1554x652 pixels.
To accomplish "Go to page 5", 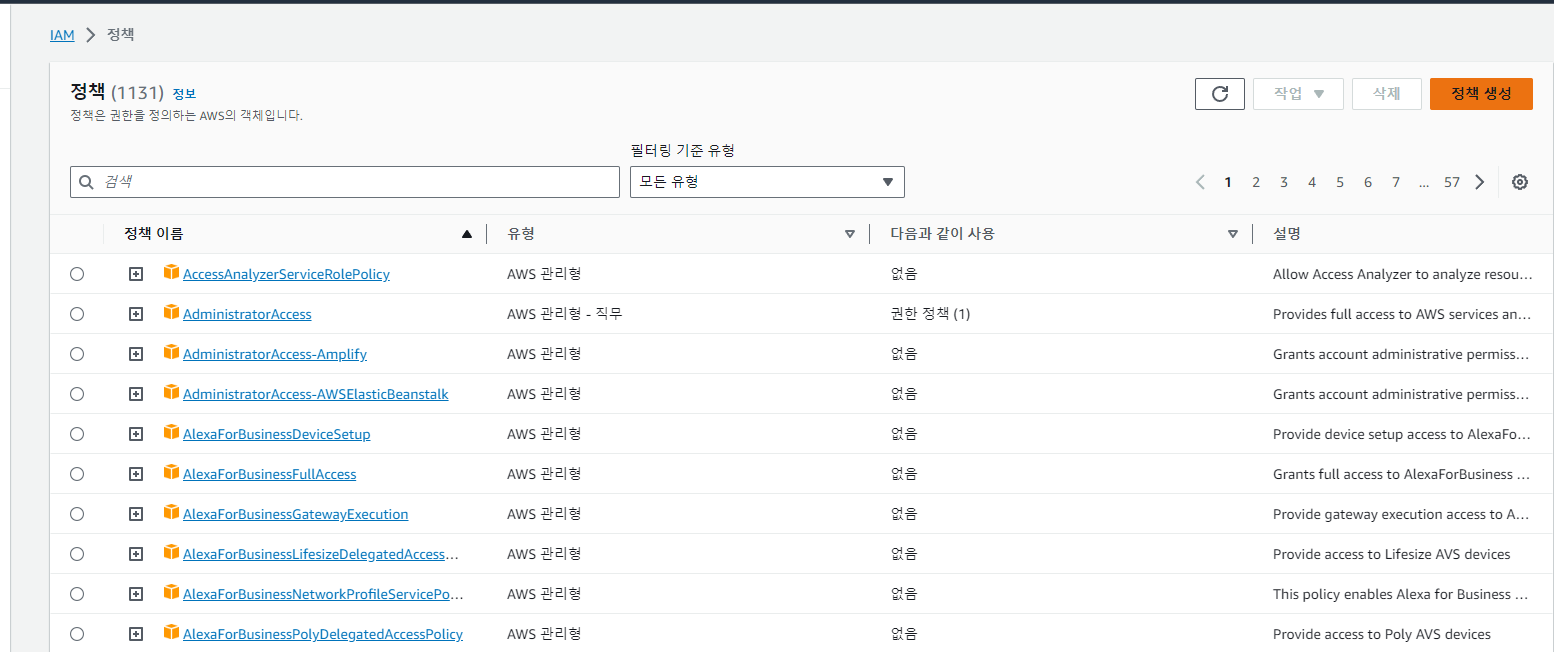I will (x=1340, y=182).
